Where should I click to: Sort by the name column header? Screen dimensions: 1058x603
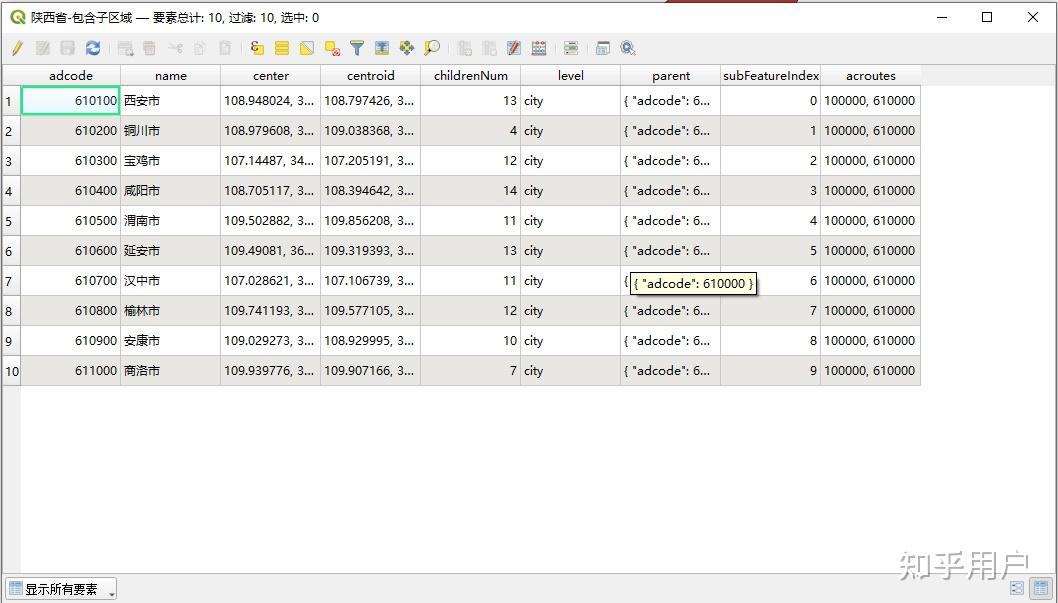click(x=171, y=76)
